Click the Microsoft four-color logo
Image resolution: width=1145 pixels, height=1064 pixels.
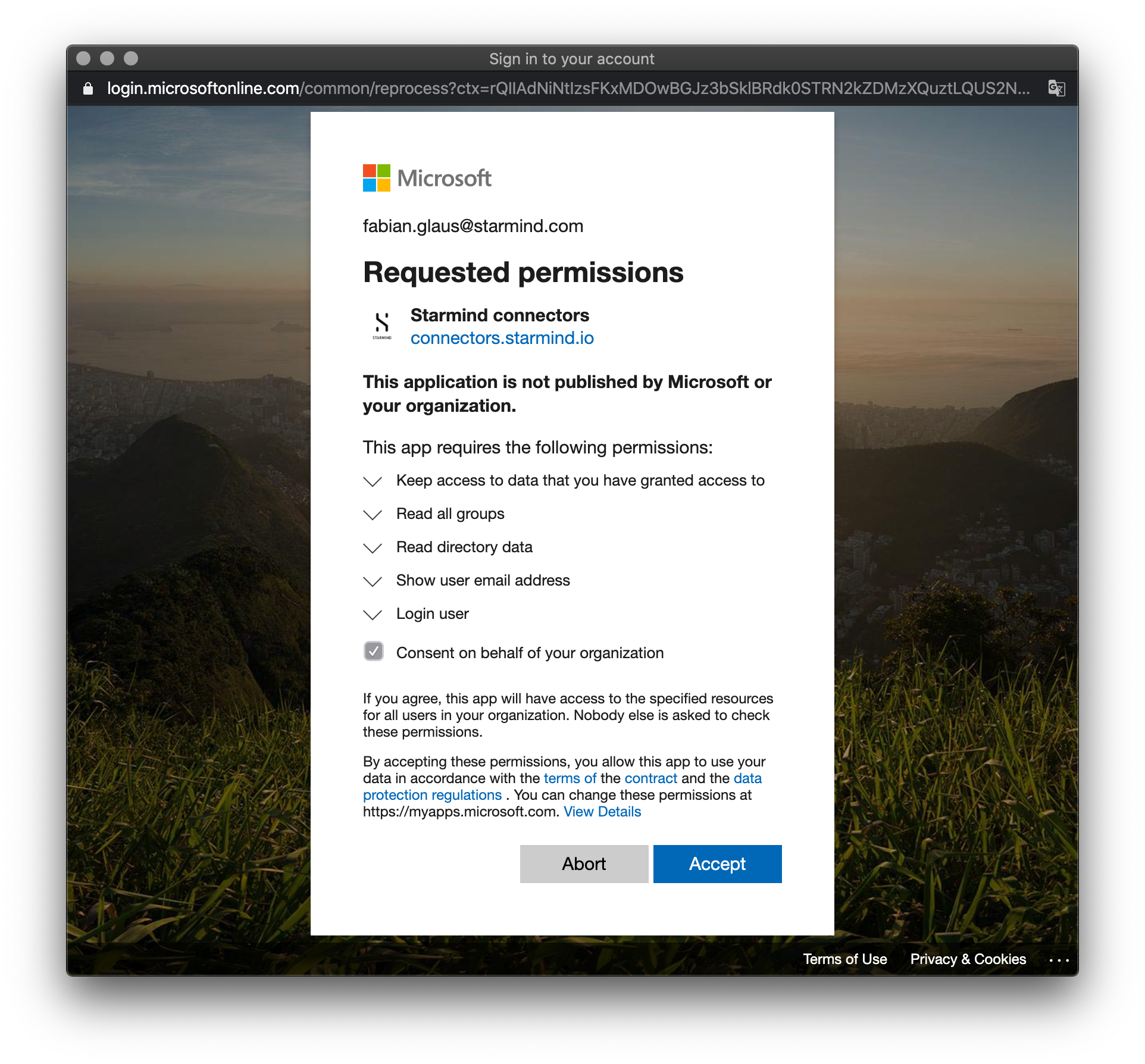click(x=377, y=178)
